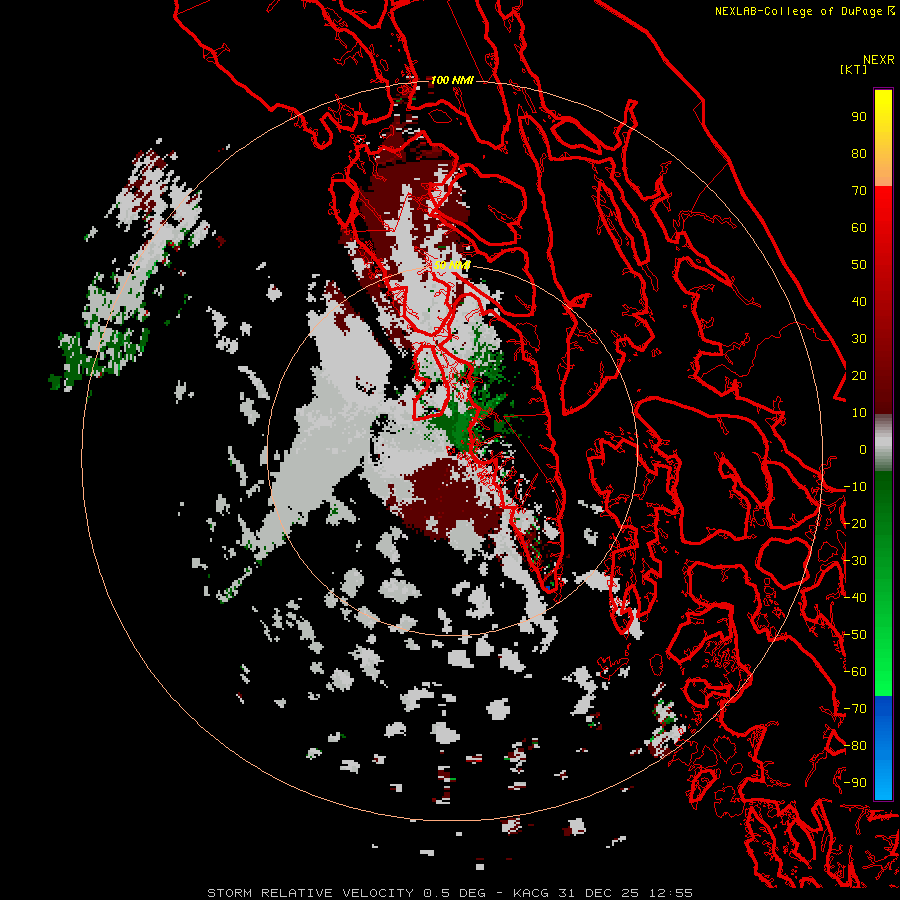Click the 30 value on velocity scale

coord(859,339)
